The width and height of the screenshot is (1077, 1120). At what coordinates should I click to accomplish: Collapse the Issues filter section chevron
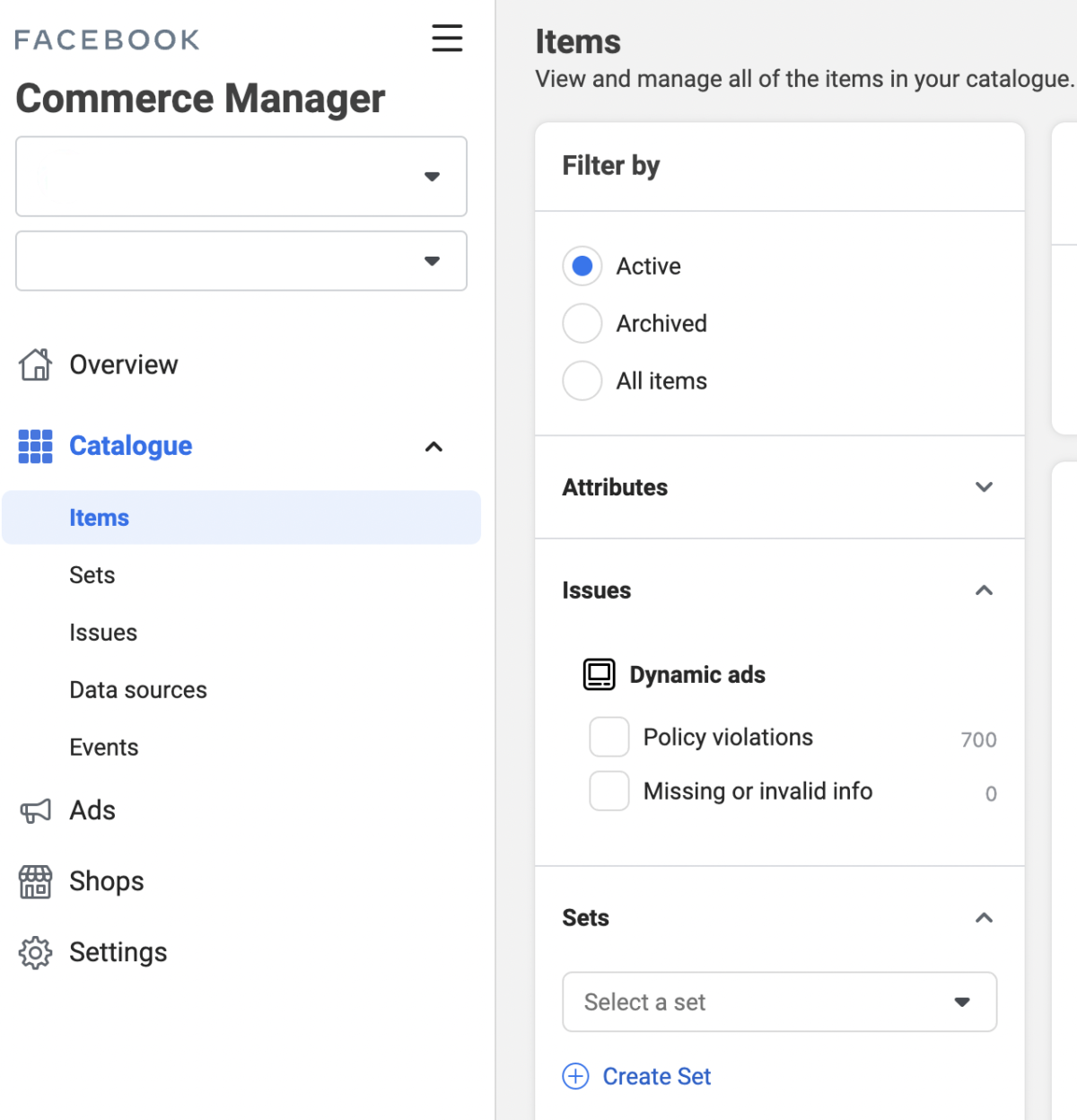click(984, 590)
